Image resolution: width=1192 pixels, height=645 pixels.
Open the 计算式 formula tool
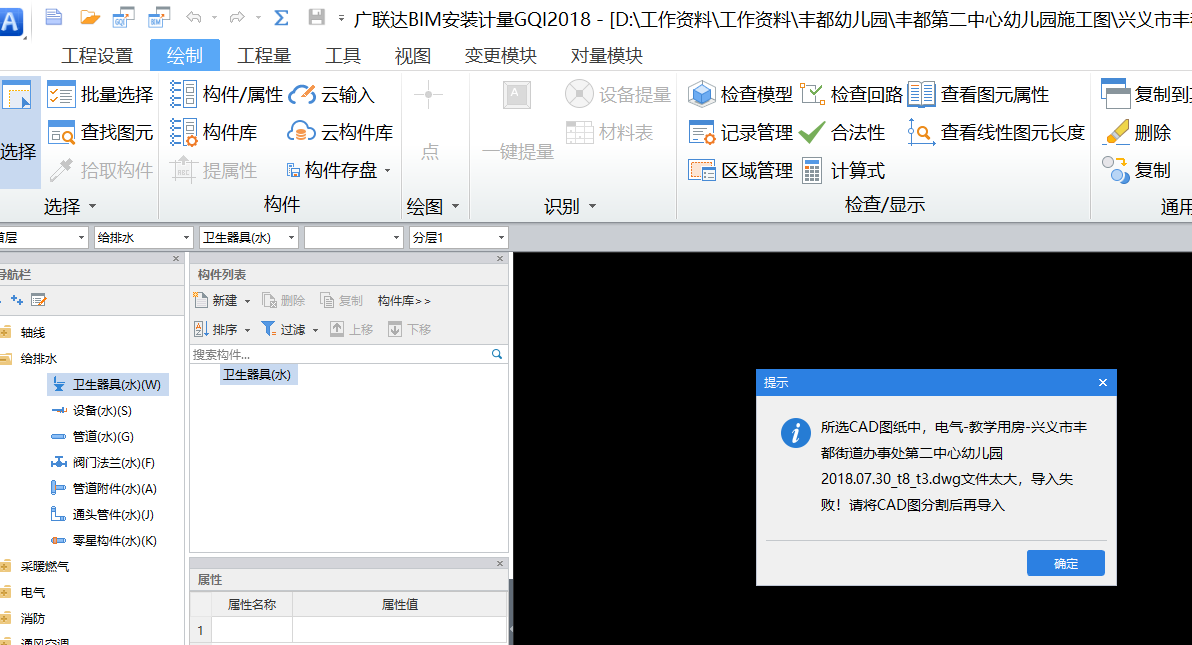point(844,170)
